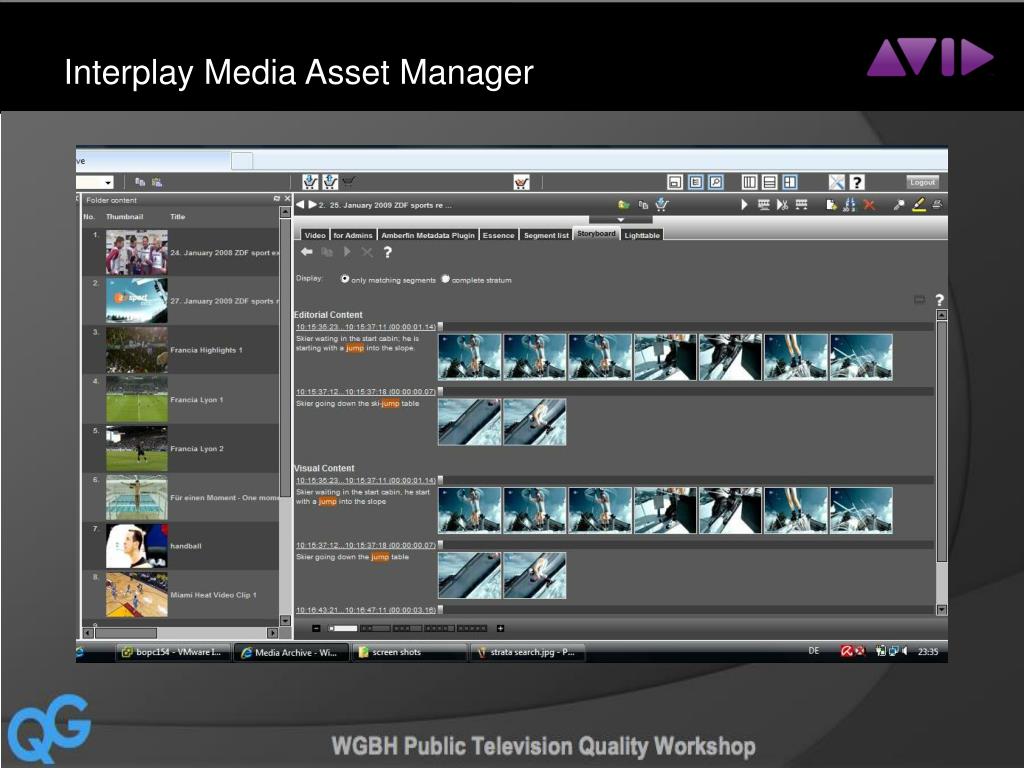Viewport: 1024px width, 768px height.
Task: Open the for Admins tab
Action: tap(353, 235)
